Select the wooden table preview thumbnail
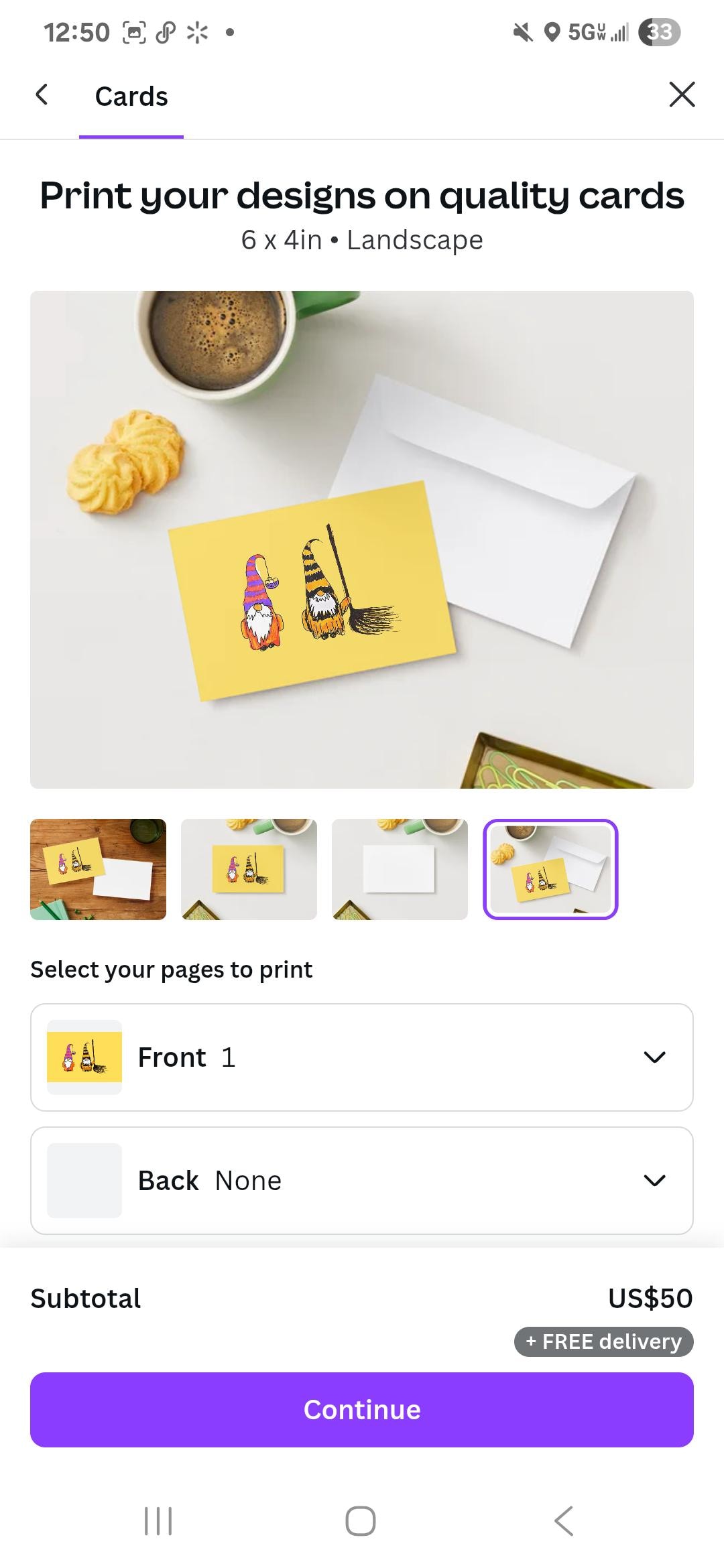 [98, 869]
